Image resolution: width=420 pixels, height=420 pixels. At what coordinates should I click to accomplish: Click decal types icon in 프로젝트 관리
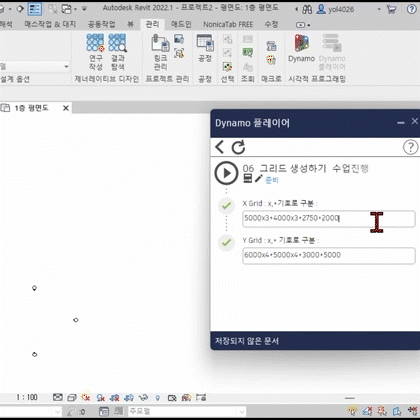[x=179, y=53]
